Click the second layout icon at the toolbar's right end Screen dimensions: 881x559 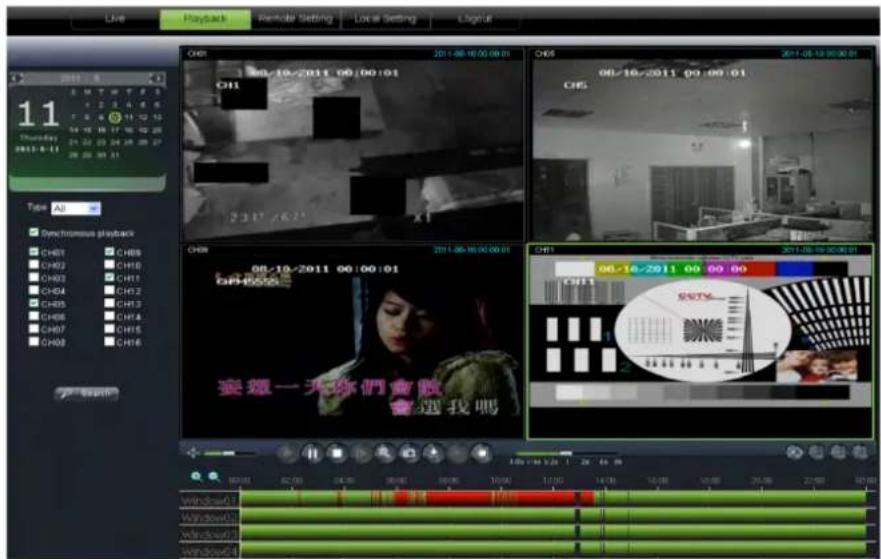tap(816, 452)
